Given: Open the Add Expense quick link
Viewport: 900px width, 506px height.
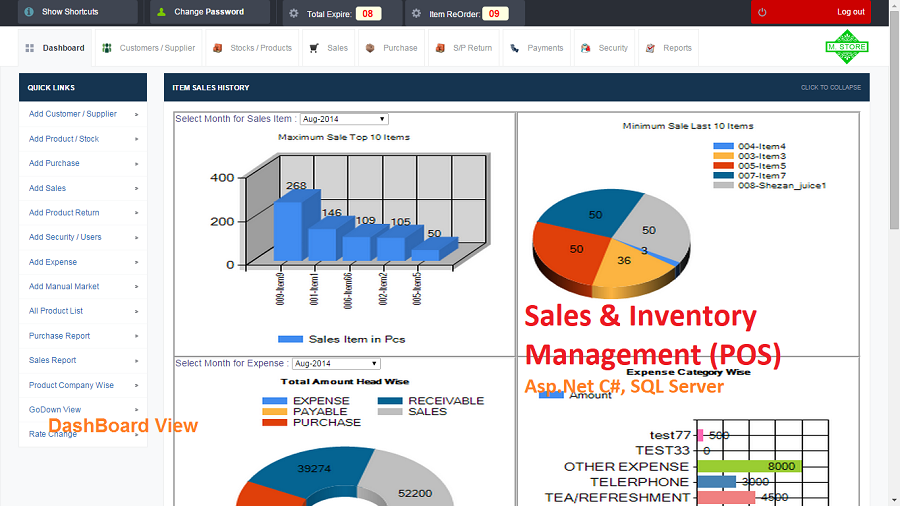Looking at the screenshot, I should (x=53, y=262).
